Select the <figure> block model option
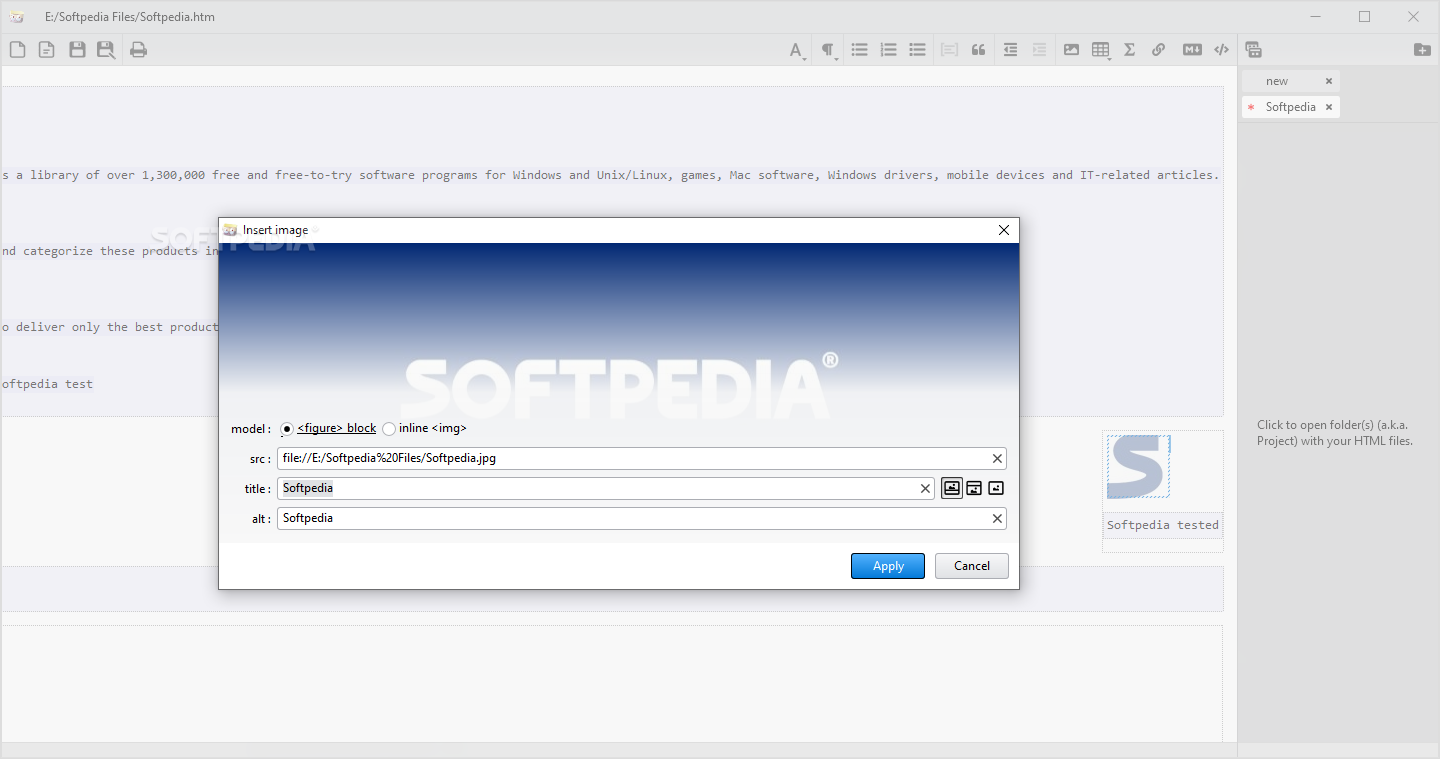This screenshot has width=1440, height=759. point(329,428)
